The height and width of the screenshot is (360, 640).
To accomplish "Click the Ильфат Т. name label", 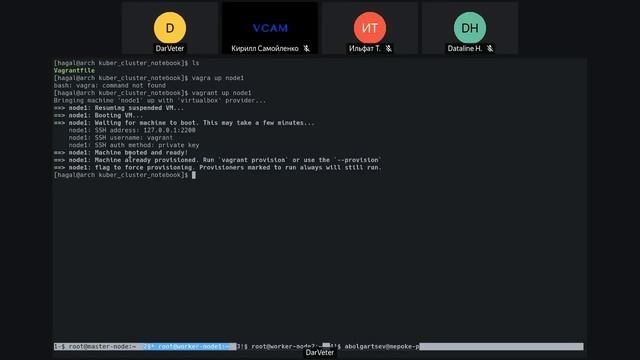I will pyautogui.click(x=364, y=49).
